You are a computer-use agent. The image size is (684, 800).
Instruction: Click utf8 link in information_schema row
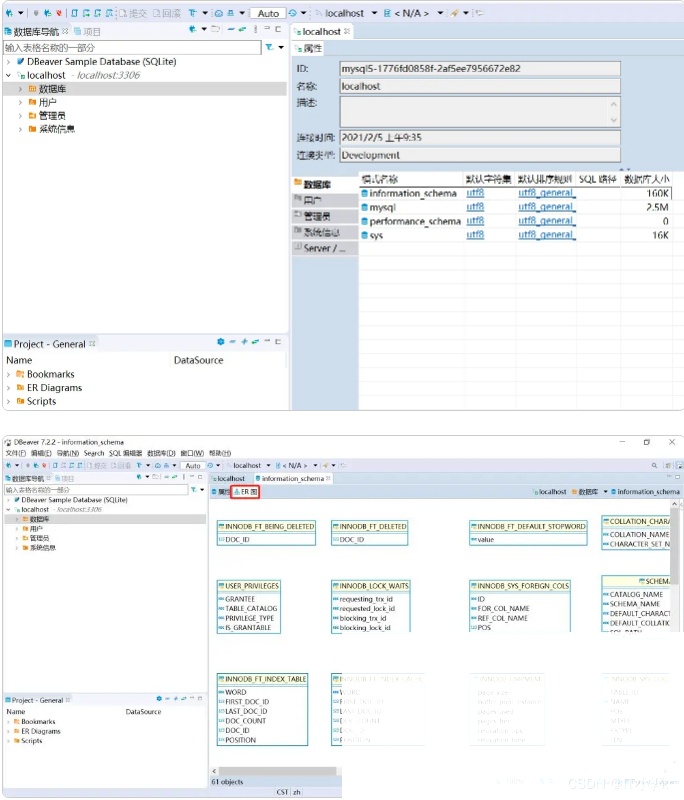pyautogui.click(x=475, y=193)
